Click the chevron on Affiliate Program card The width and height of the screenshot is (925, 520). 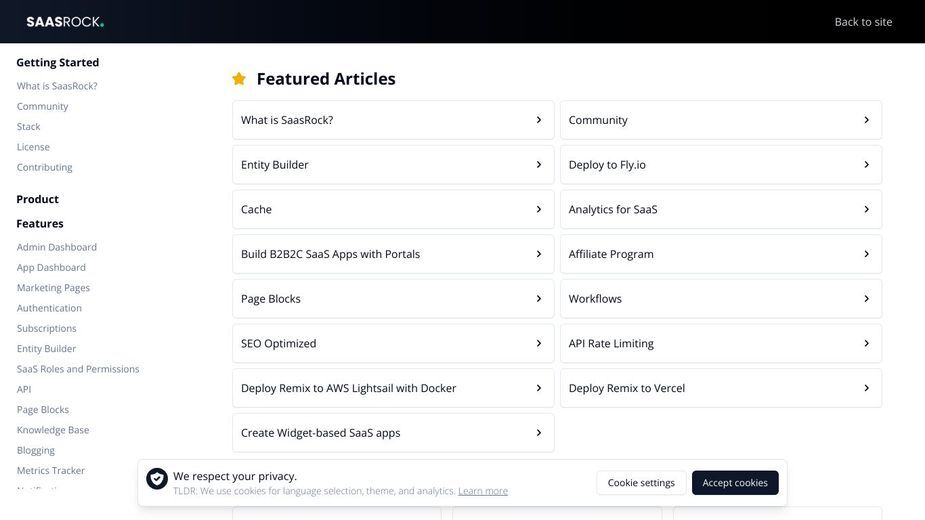(x=866, y=254)
